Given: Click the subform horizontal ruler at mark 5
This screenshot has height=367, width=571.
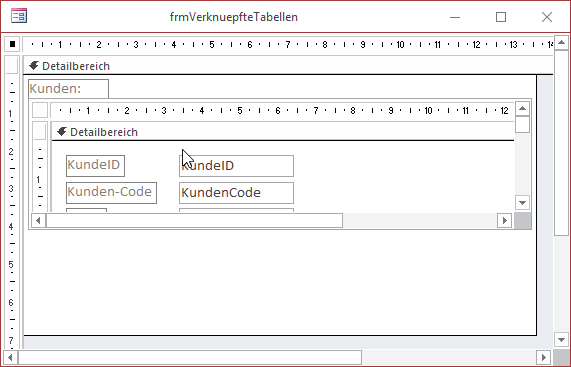Looking at the screenshot, I should click(240, 110).
